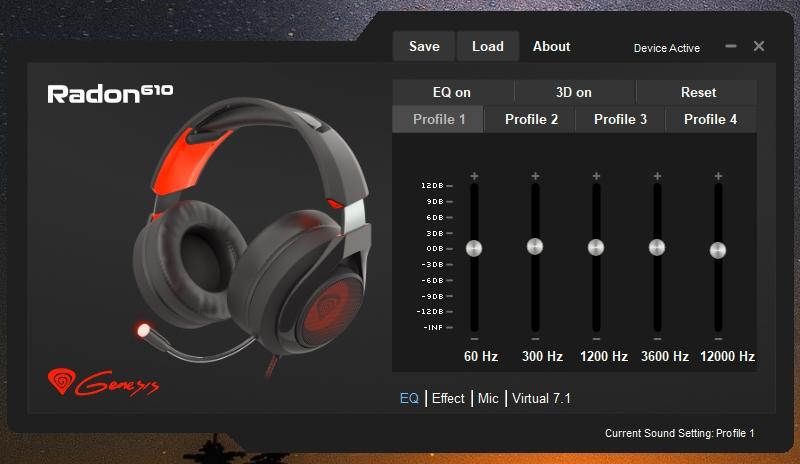The image size is (800, 464).
Task: Click the minus icon below 300 Hz slider
Action: pos(535,339)
